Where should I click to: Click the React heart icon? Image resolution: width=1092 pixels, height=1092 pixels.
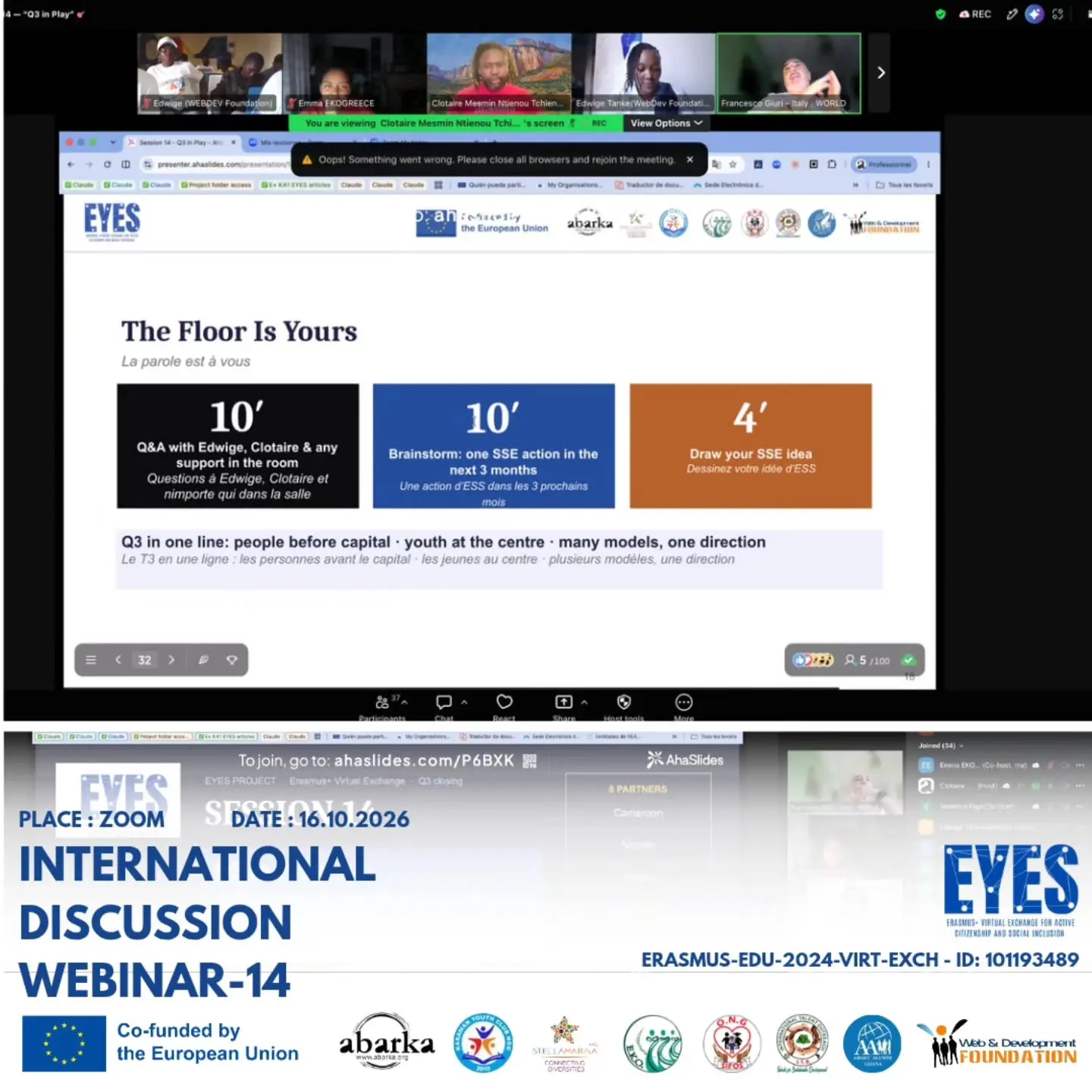pos(504,702)
